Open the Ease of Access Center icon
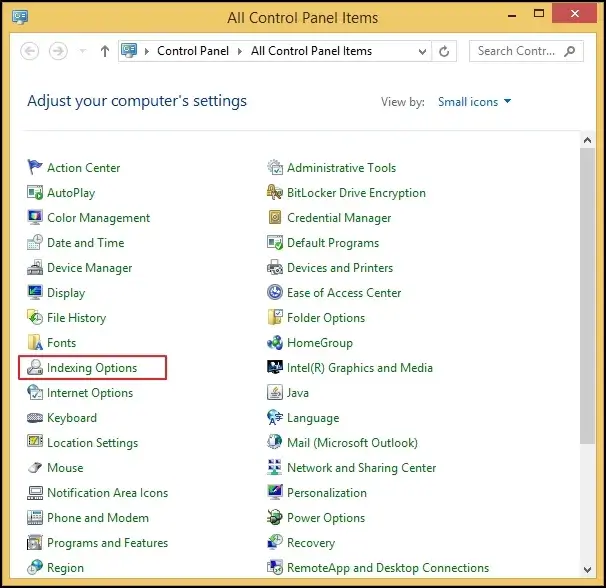This screenshot has height=588, width=606. click(x=275, y=293)
